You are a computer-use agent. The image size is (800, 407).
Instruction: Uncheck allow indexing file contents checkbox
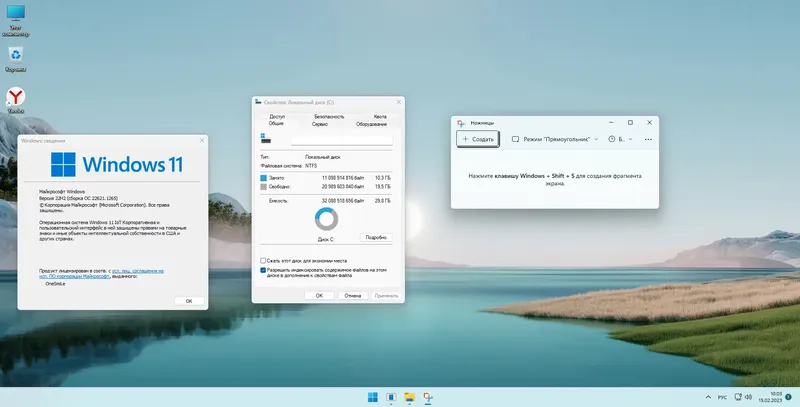point(263,270)
